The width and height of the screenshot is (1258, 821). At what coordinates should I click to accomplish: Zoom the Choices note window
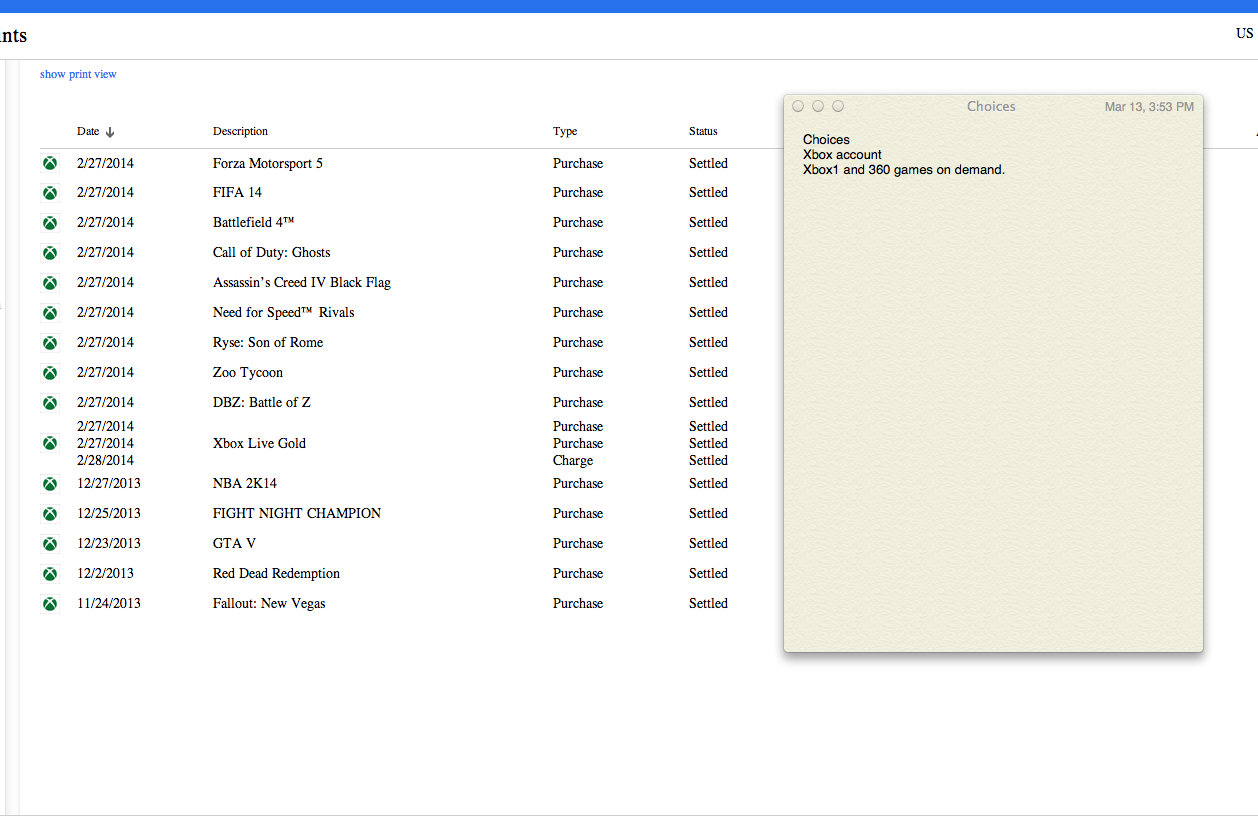coord(838,106)
